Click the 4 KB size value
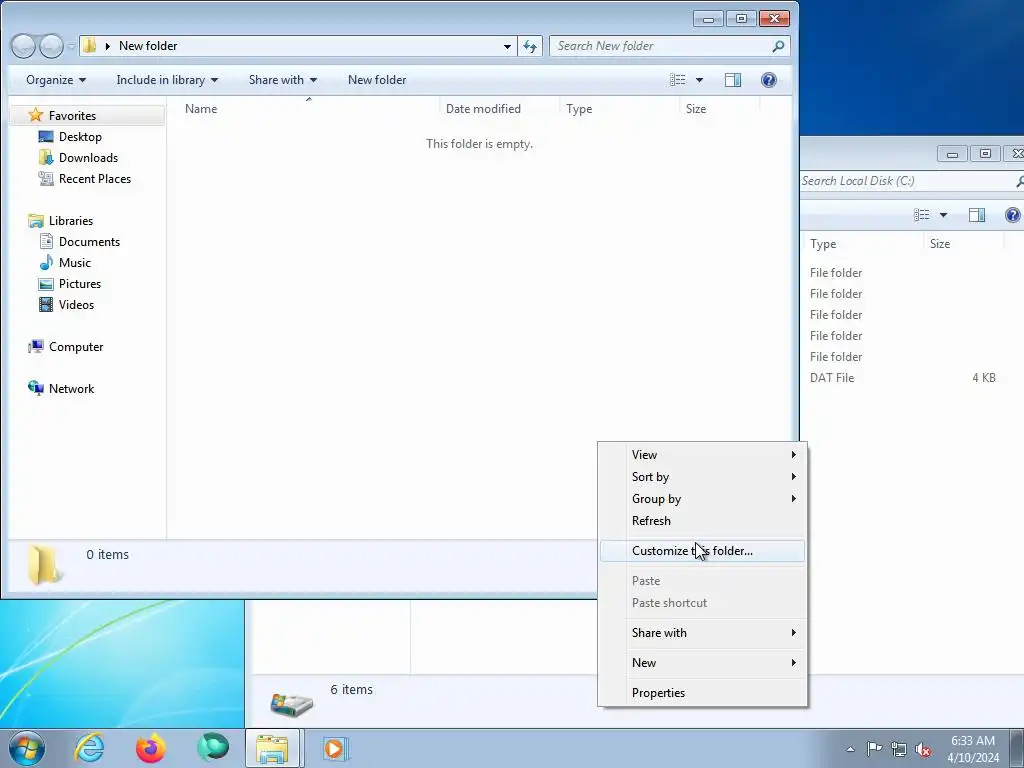This screenshot has width=1024, height=768. (x=984, y=377)
